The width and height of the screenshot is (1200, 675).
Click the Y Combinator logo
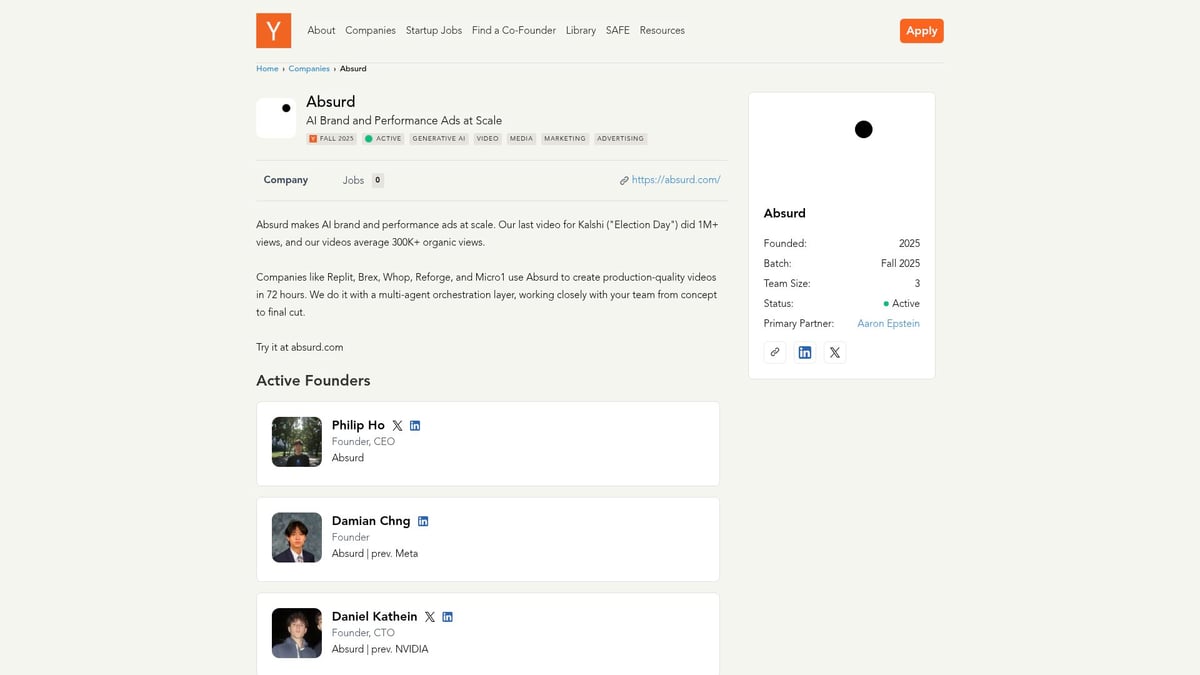[273, 30]
